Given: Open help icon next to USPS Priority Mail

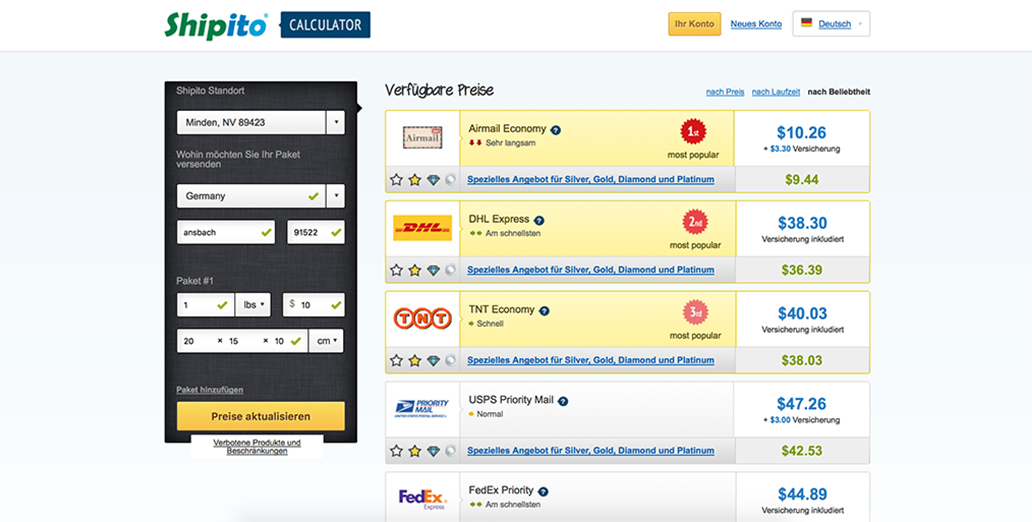Looking at the screenshot, I should pos(563,401).
